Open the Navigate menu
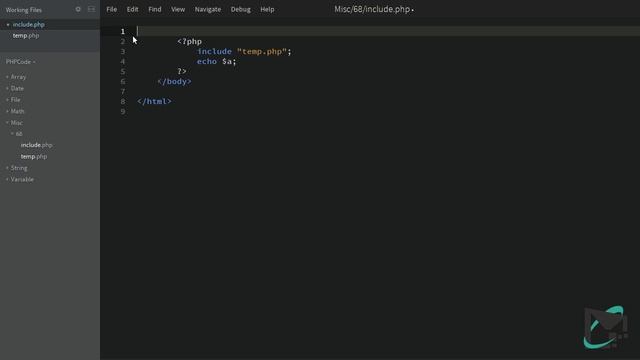The width and height of the screenshot is (640, 360). pos(208,9)
